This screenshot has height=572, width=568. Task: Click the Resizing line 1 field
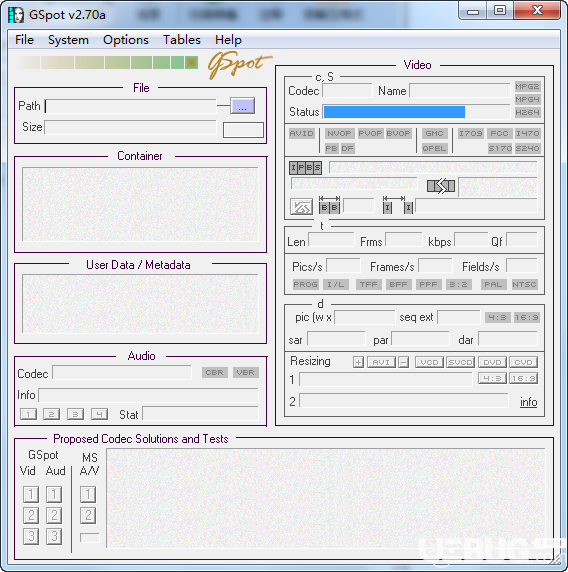point(386,379)
